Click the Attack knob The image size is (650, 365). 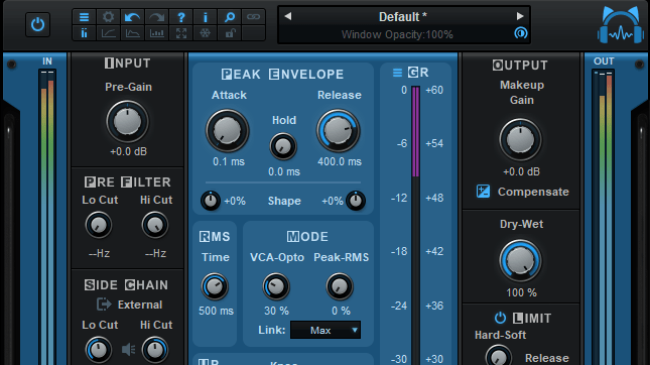tap(227, 131)
